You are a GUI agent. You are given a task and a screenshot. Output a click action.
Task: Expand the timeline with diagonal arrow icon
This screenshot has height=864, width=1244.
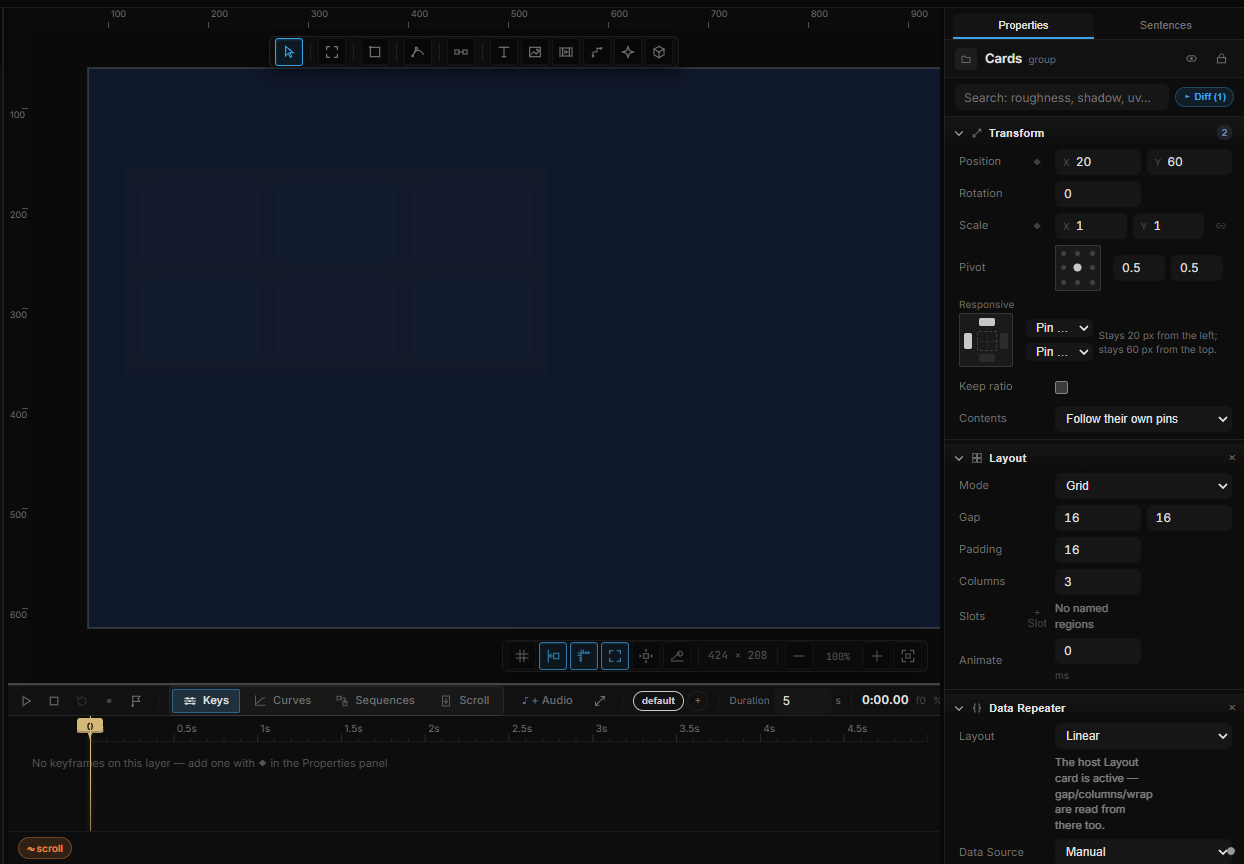(600, 701)
